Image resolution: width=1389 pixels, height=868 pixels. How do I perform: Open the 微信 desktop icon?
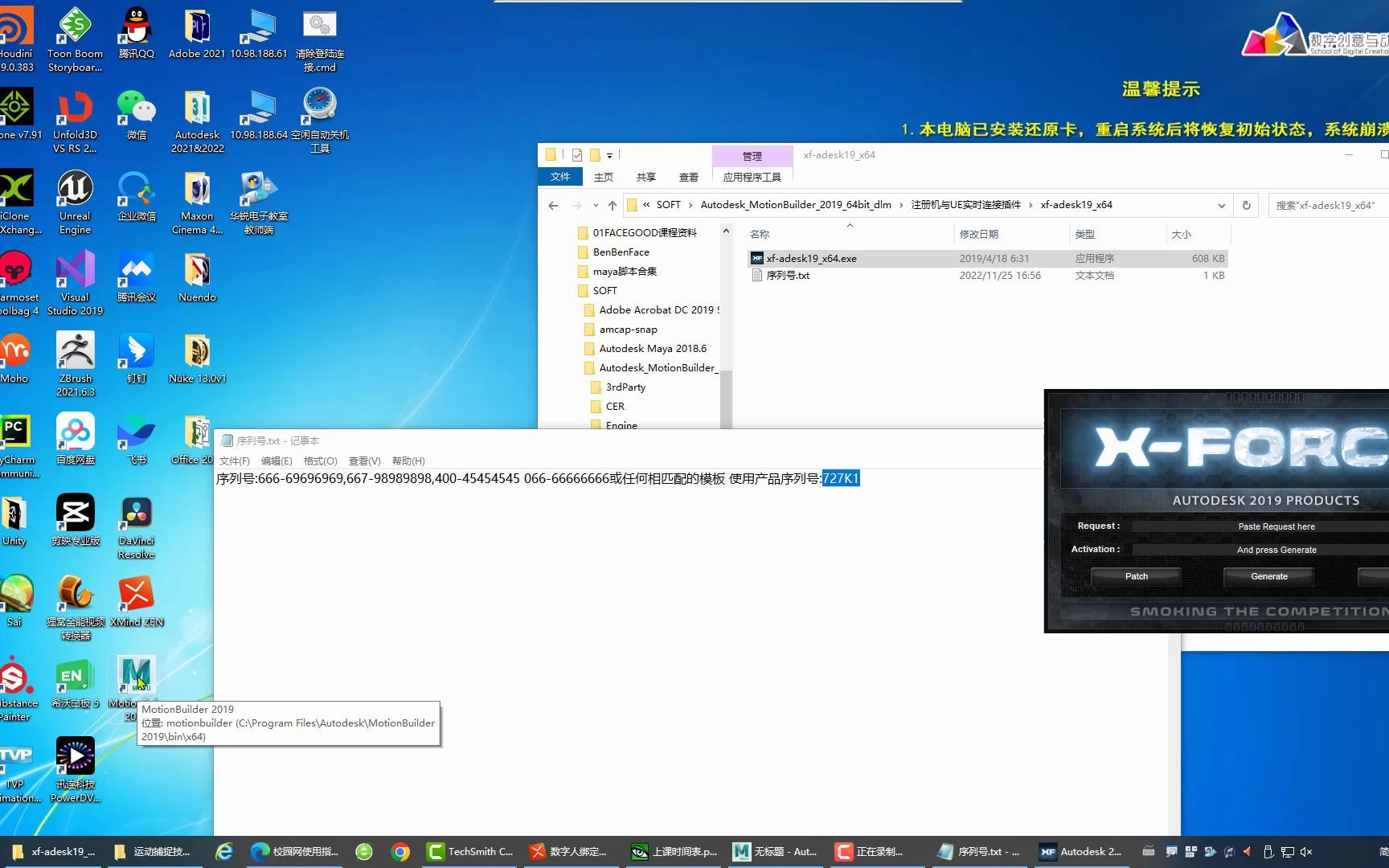[x=136, y=114]
